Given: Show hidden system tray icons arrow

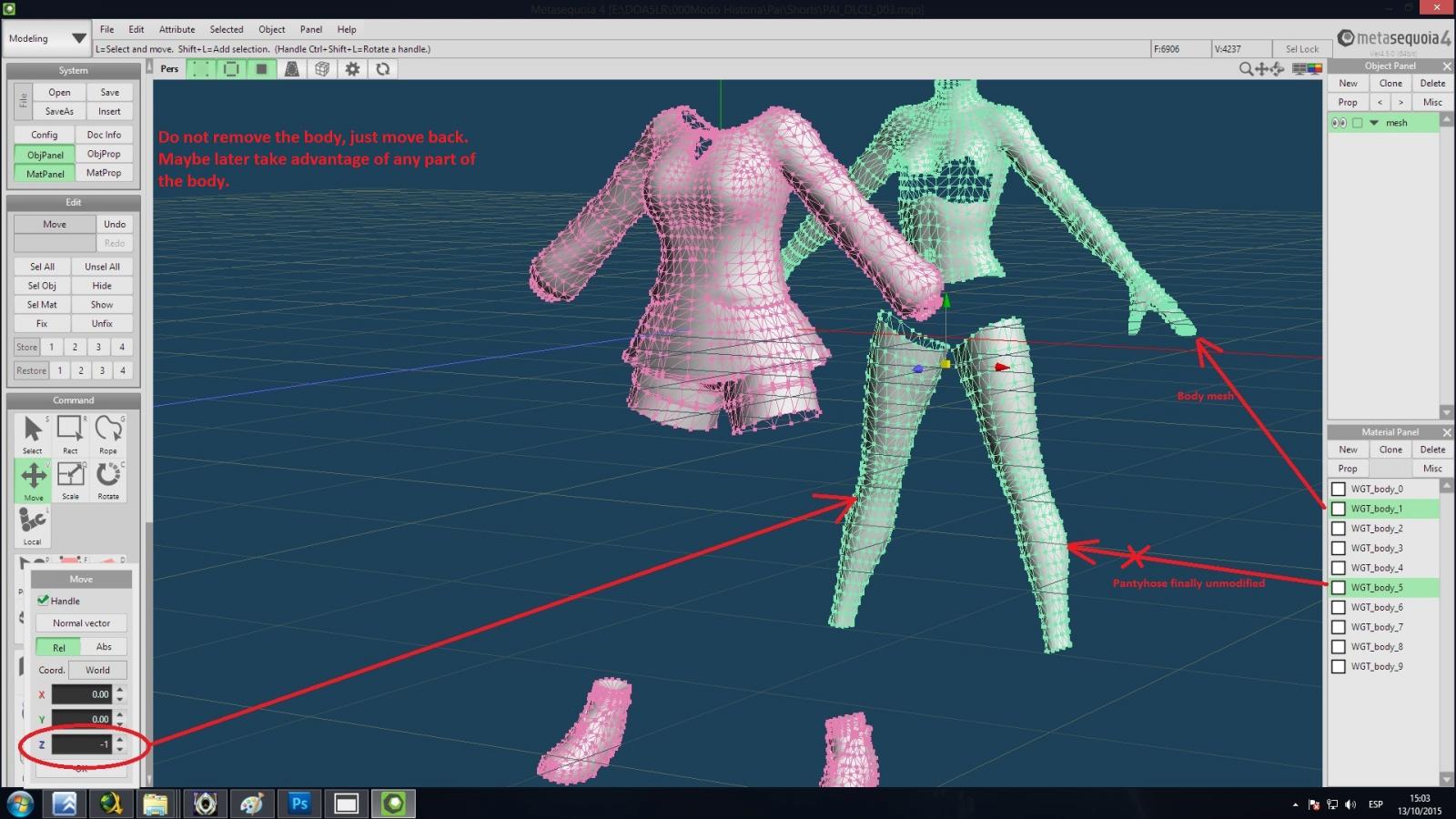Looking at the screenshot, I should [1295, 804].
